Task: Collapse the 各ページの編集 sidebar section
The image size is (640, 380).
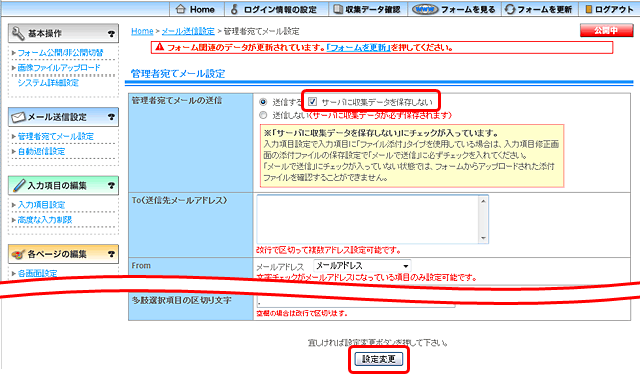Action: coord(63,254)
